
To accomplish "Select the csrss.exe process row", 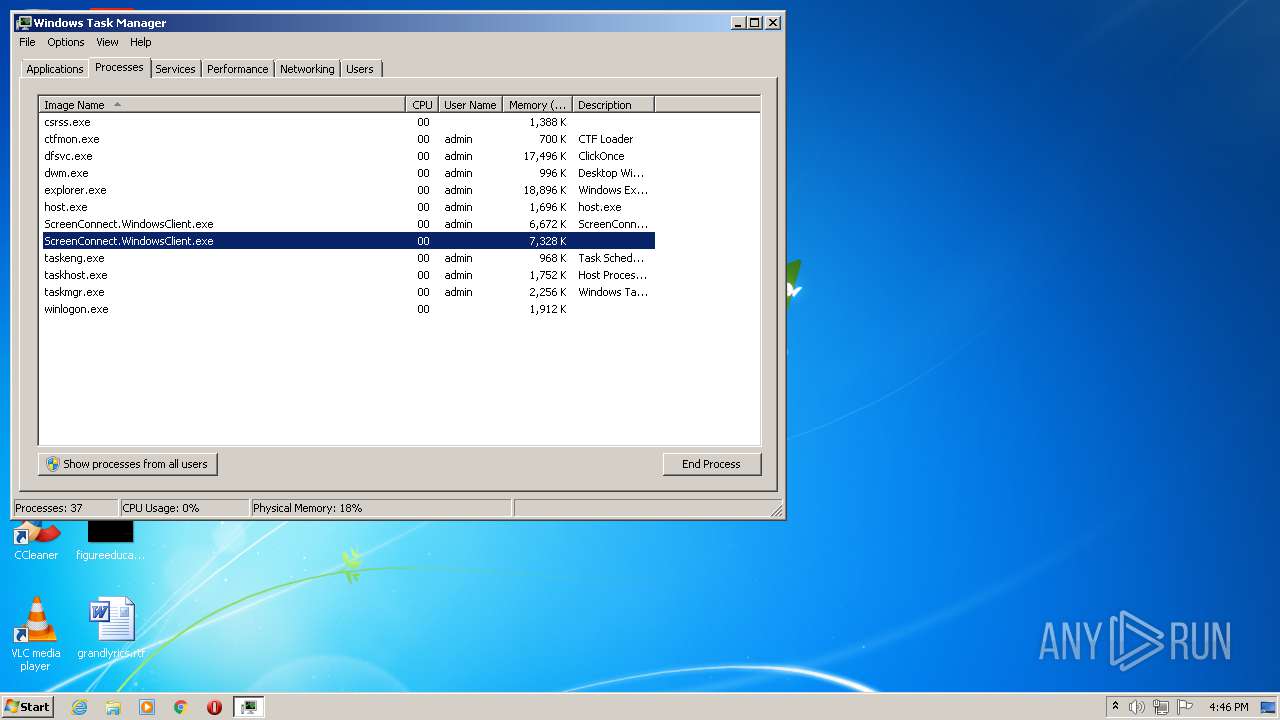I will point(347,122).
